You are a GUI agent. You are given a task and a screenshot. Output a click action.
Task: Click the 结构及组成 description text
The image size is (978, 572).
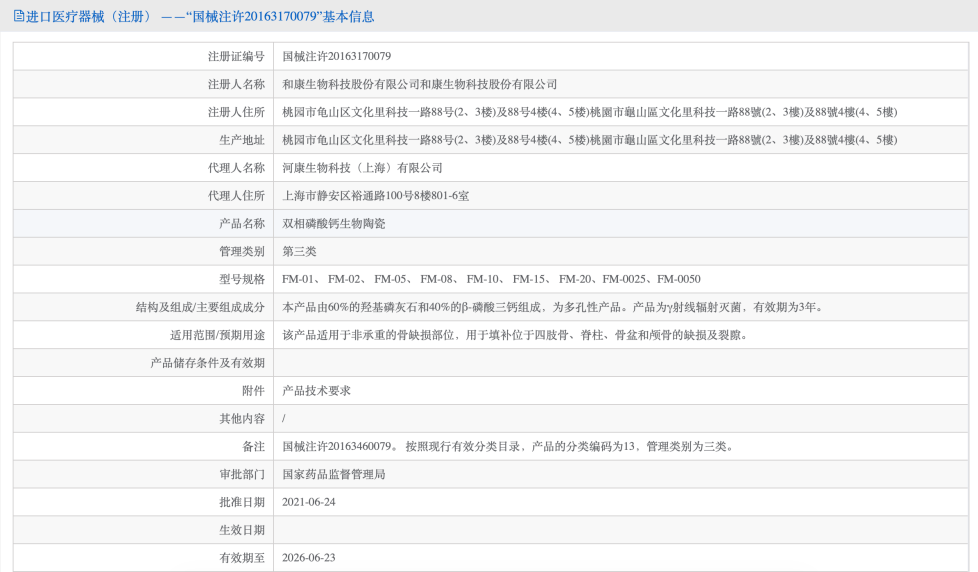pos(552,307)
